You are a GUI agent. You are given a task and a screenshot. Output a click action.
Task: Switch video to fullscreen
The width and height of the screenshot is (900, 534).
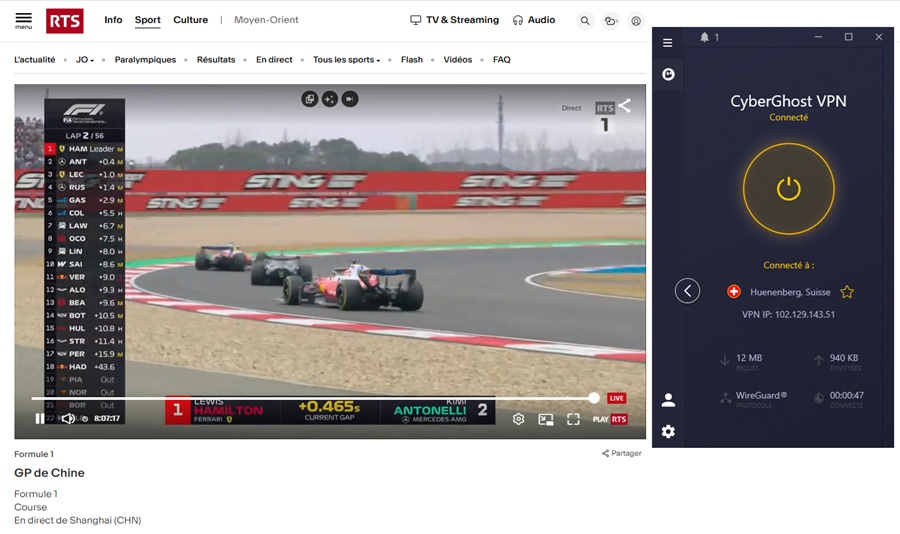click(573, 419)
